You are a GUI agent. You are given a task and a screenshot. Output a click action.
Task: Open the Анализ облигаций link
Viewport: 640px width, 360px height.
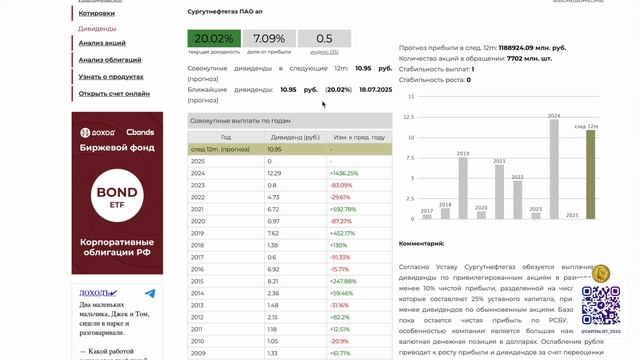pyautogui.click(x=110, y=60)
